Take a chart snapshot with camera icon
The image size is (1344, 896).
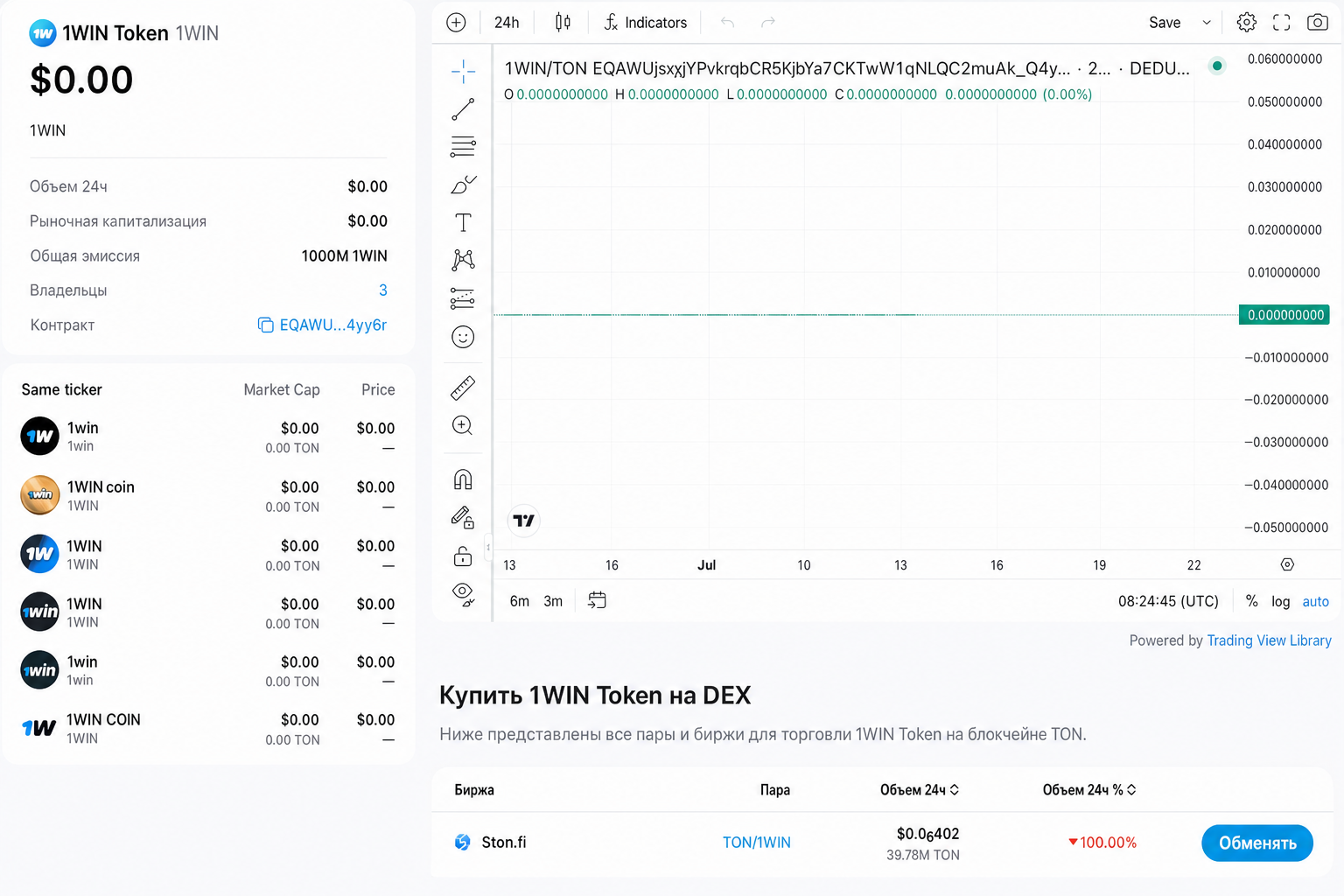(1317, 23)
